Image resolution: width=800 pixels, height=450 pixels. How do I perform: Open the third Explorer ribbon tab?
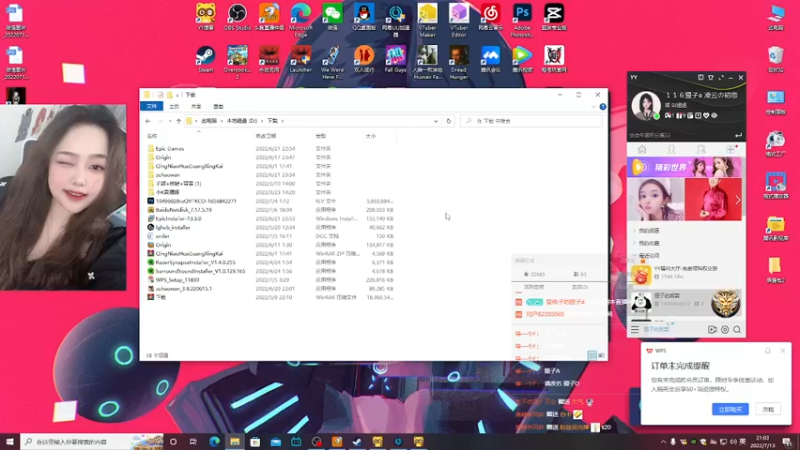tap(196, 106)
